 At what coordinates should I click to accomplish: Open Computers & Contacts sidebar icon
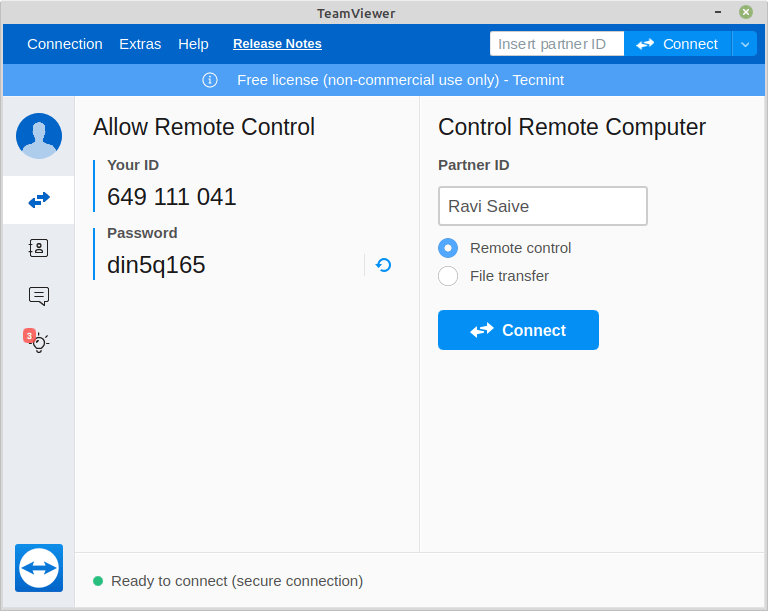click(x=38, y=248)
